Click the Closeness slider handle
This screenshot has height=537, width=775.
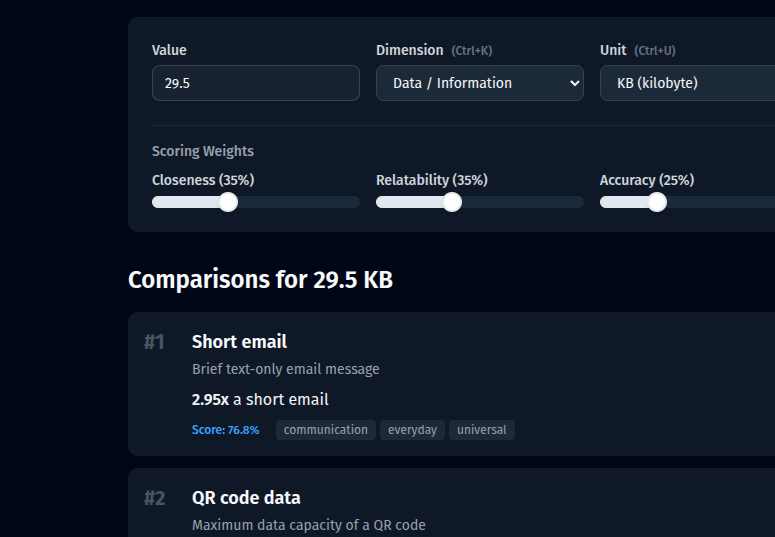coord(228,202)
